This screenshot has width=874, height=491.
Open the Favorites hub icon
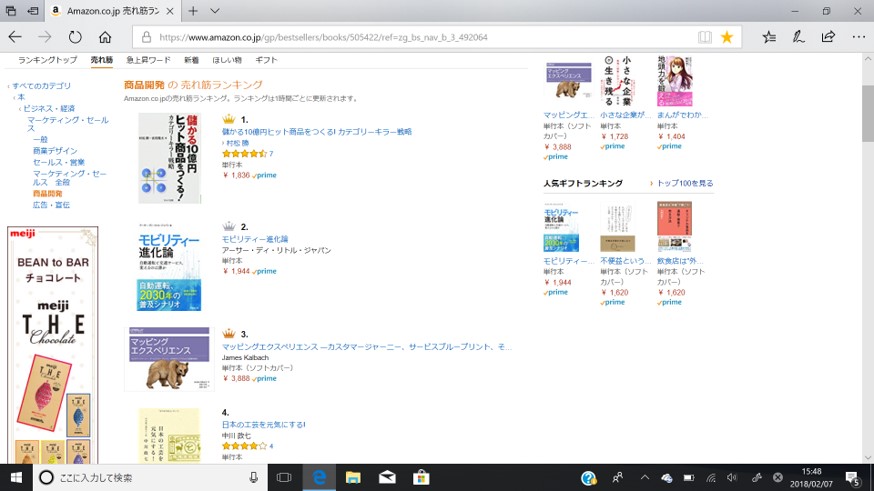(769, 37)
